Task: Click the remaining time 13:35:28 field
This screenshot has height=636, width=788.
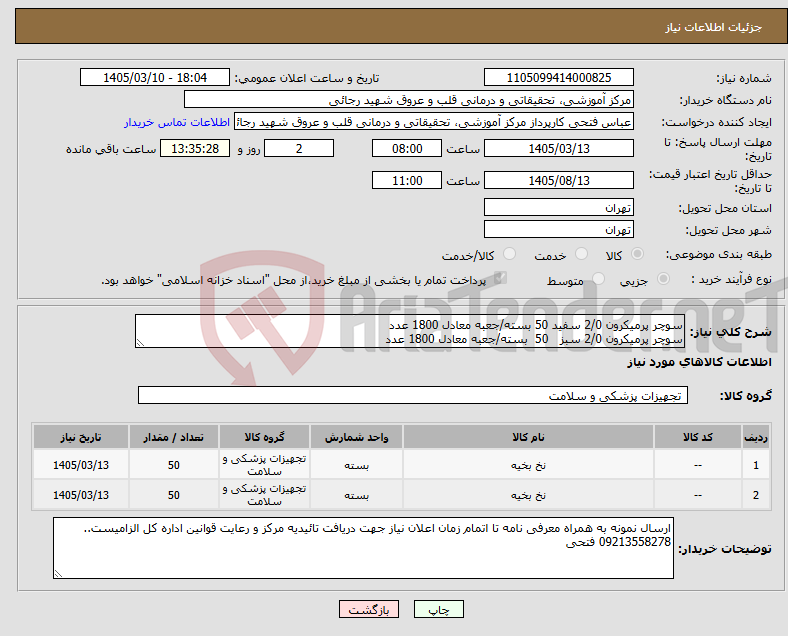Action: [195, 149]
